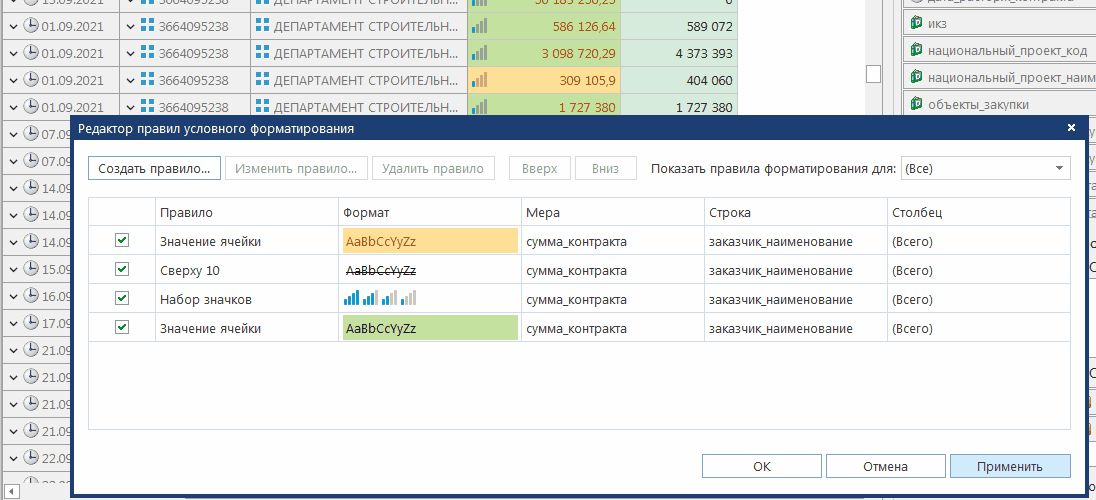
Task: Uncheck the Сверху 10 rule checkbox
Action: tap(122, 270)
